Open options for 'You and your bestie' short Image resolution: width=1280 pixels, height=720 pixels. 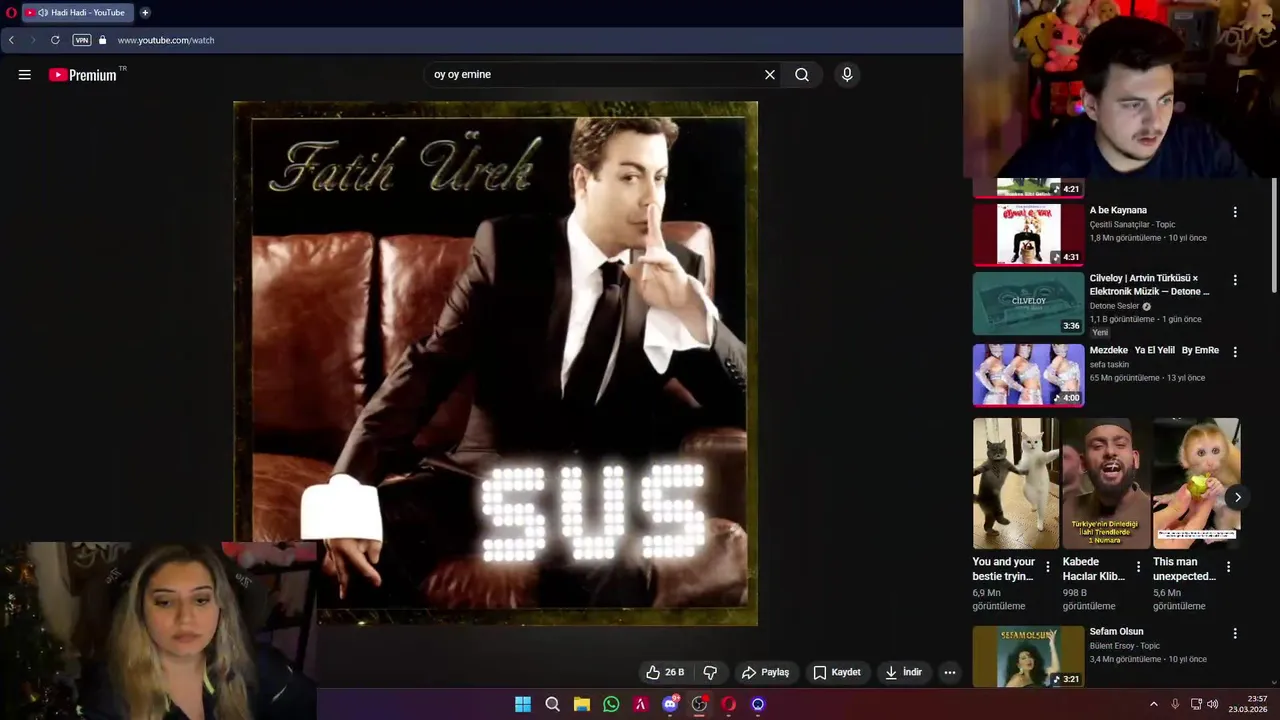point(1048,567)
